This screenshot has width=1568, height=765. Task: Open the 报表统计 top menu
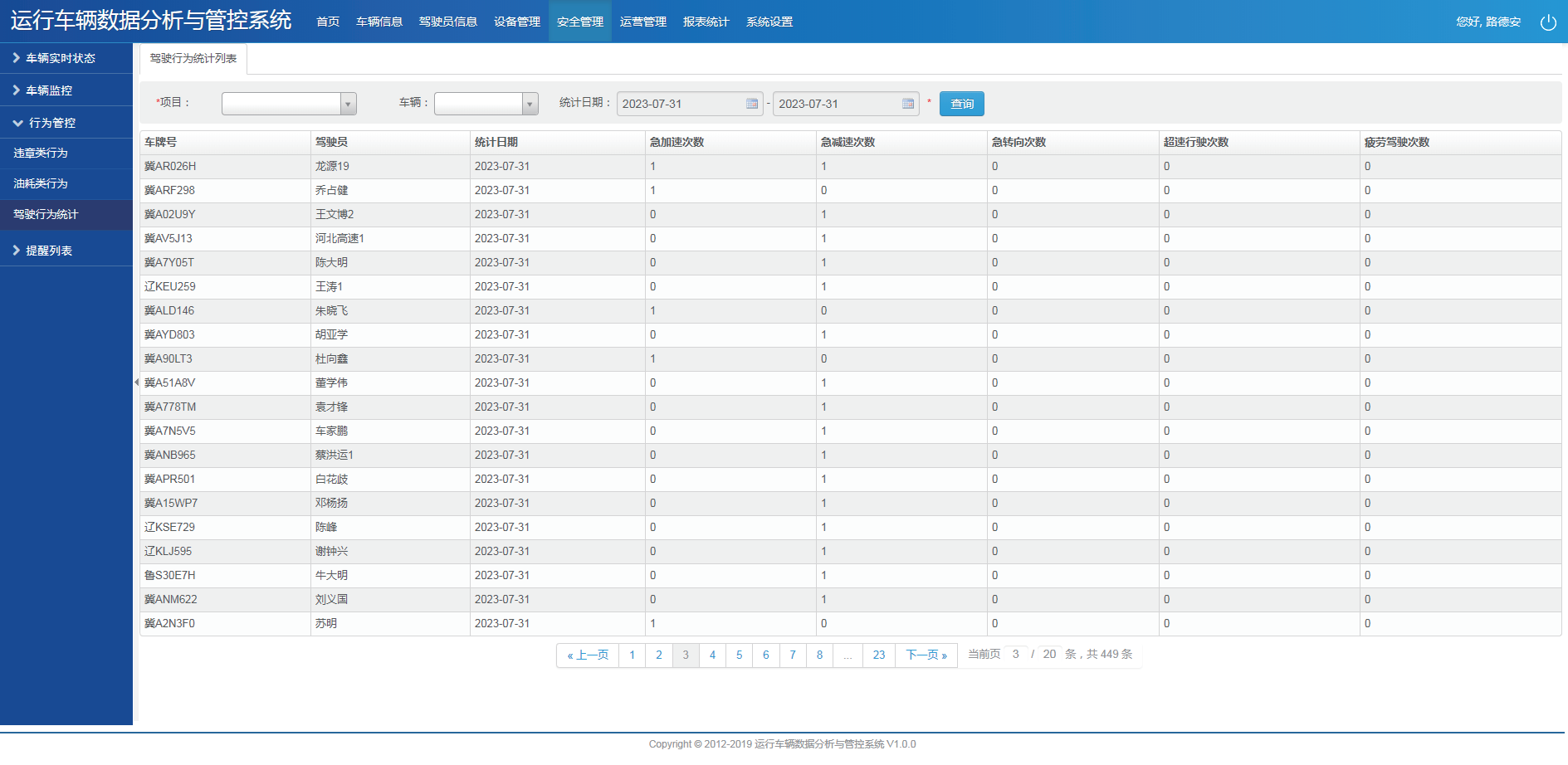click(x=706, y=22)
